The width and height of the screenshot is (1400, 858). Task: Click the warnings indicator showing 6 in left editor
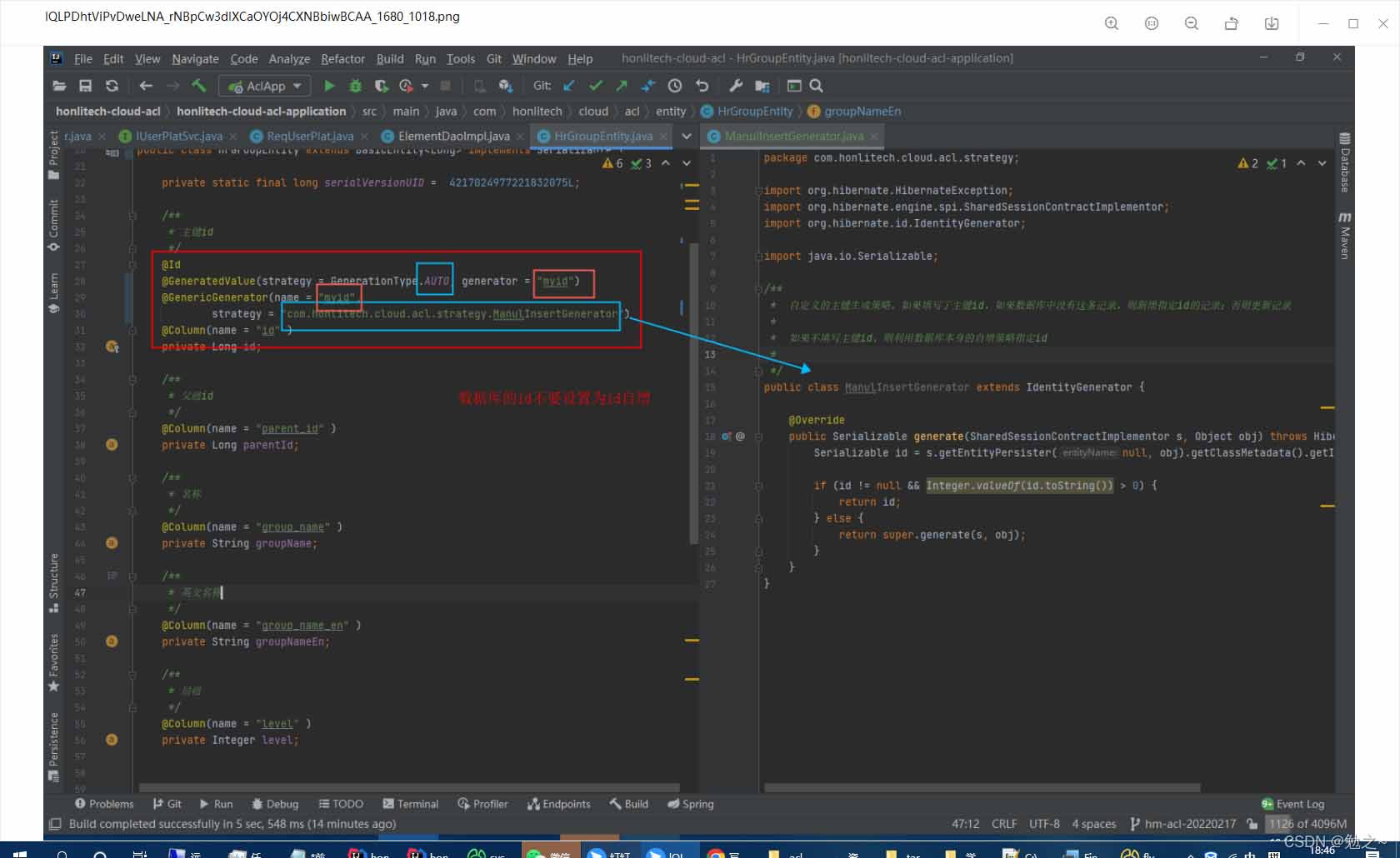coord(612,163)
